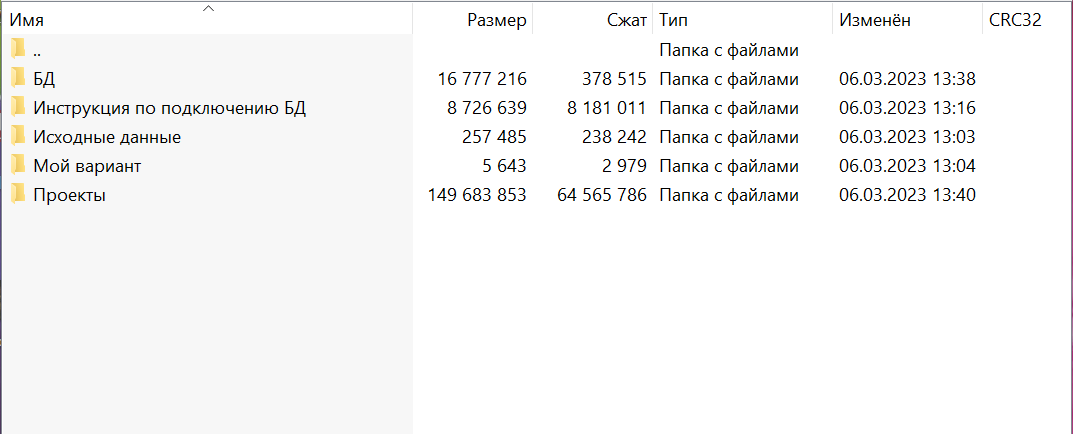The height and width of the screenshot is (434, 1073).
Task: Click the Проекты folder icon
Action: coord(18,195)
